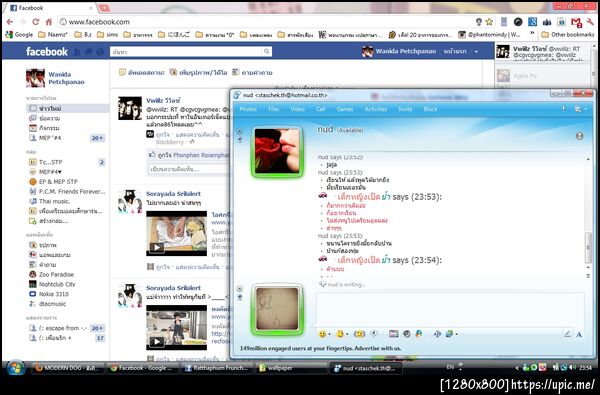Click the light bulb icon in address bar
Image resolution: width=600 pixels, height=395 pixels.
click(x=479, y=22)
